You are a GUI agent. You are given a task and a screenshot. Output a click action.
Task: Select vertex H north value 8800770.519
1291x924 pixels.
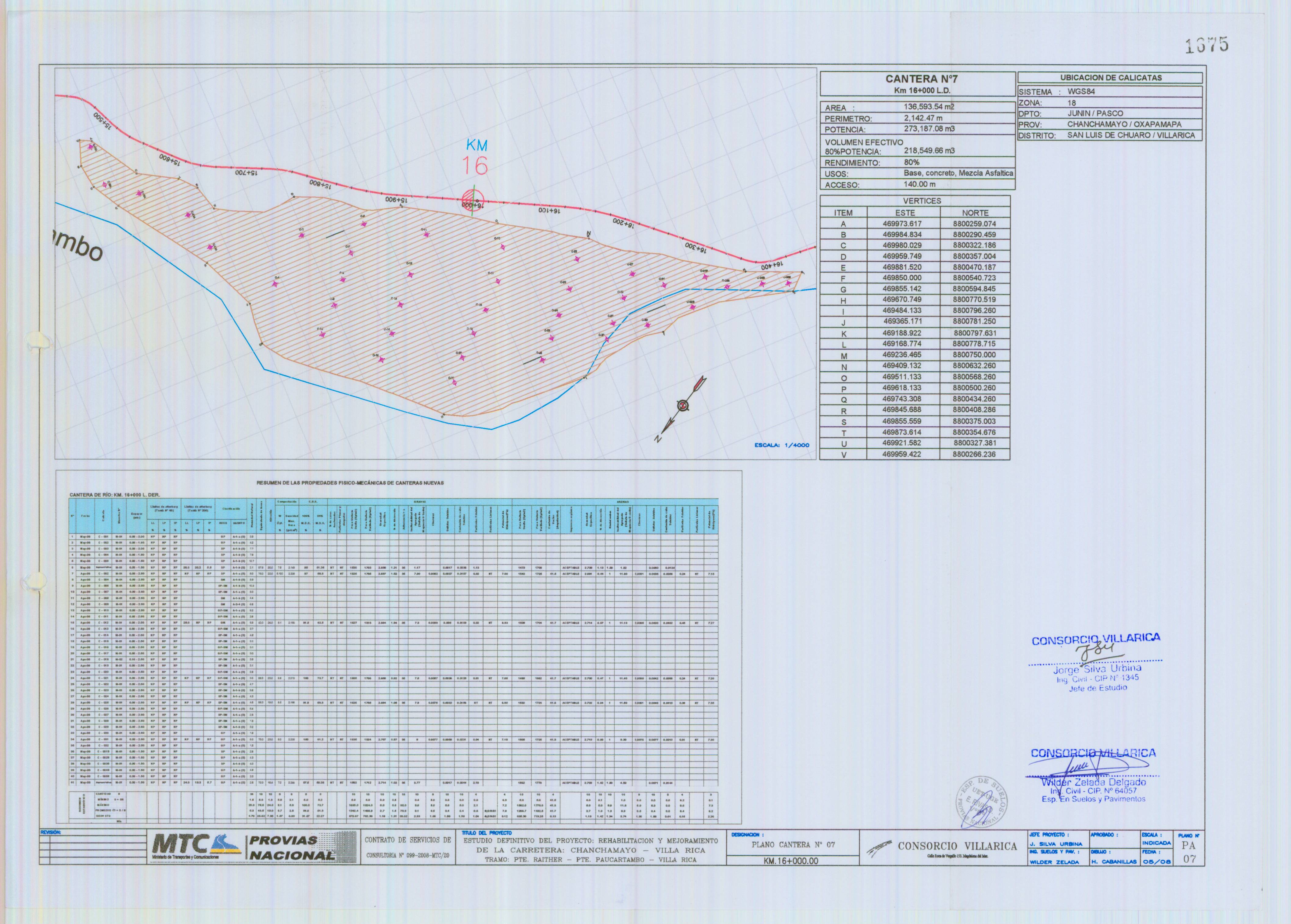(974, 300)
